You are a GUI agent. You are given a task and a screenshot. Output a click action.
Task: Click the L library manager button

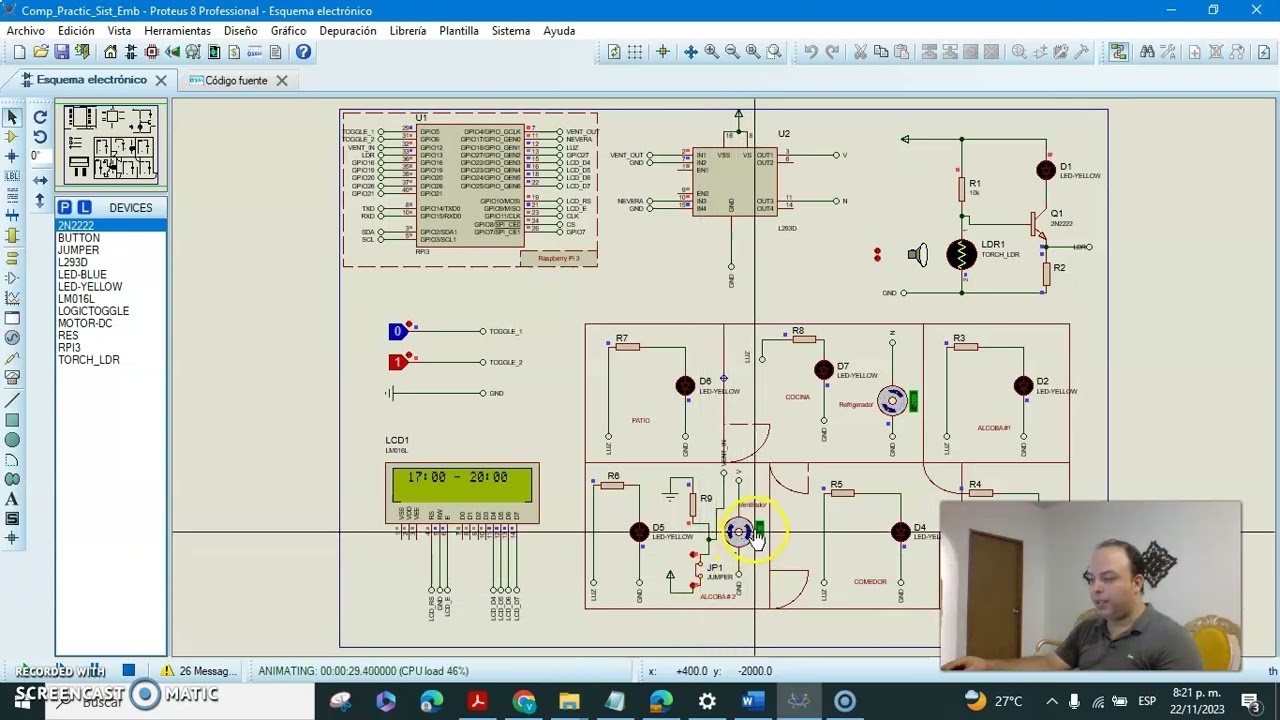pyautogui.click(x=84, y=207)
